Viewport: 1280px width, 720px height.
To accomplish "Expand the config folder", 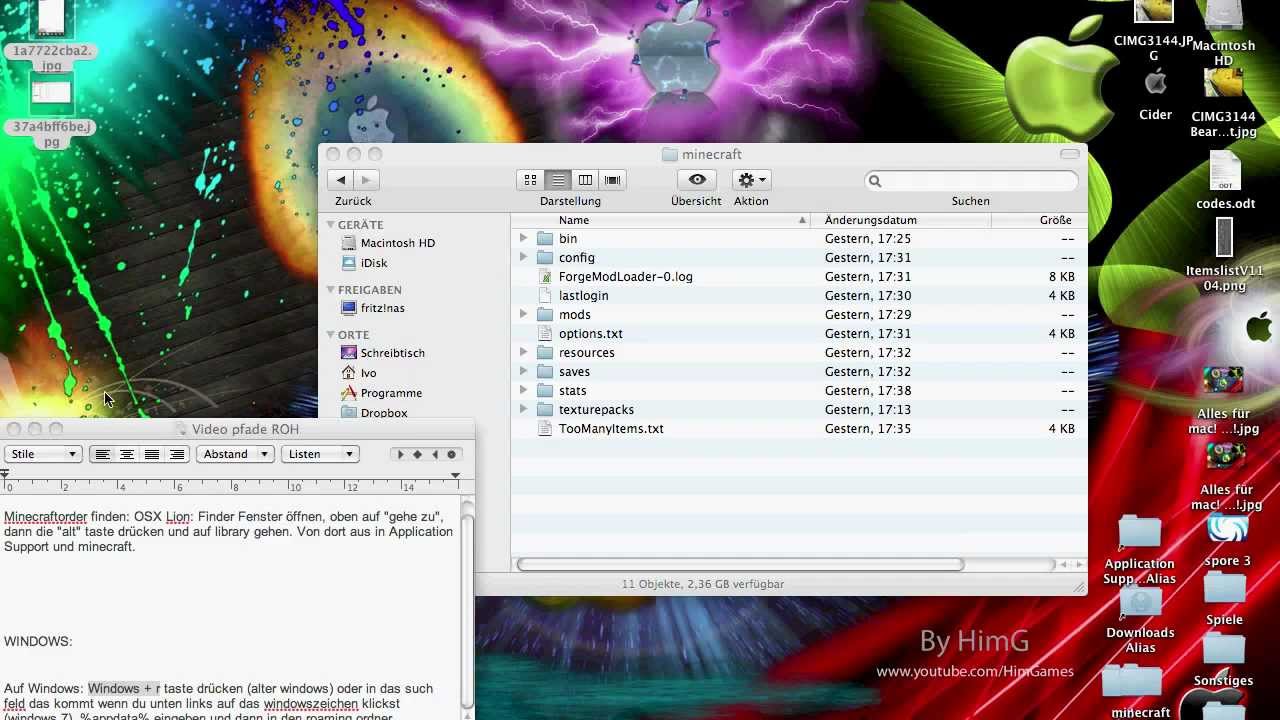I will [523, 257].
